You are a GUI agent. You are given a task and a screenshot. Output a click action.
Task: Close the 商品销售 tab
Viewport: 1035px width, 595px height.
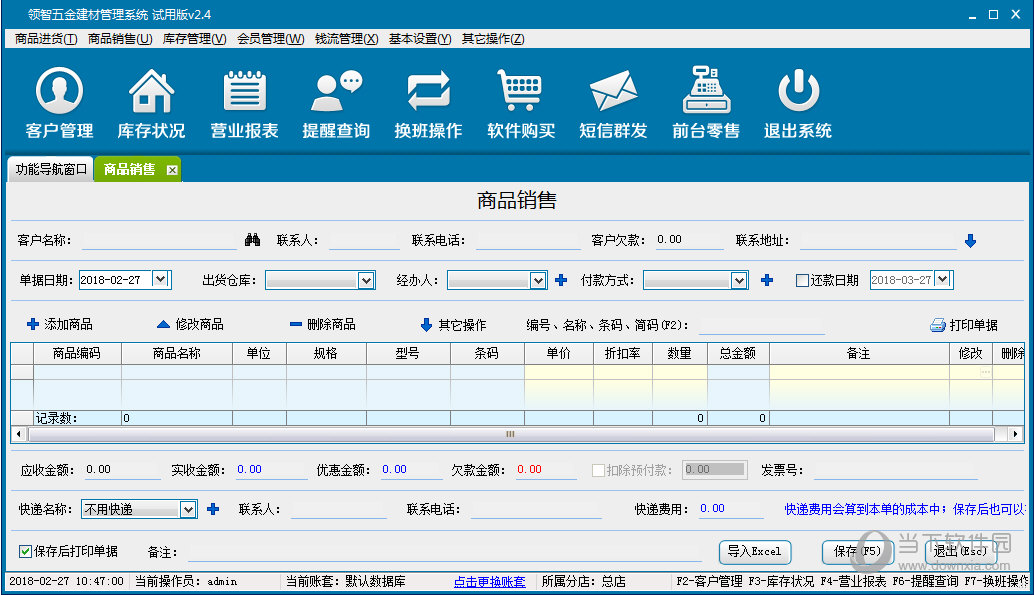coord(172,170)
